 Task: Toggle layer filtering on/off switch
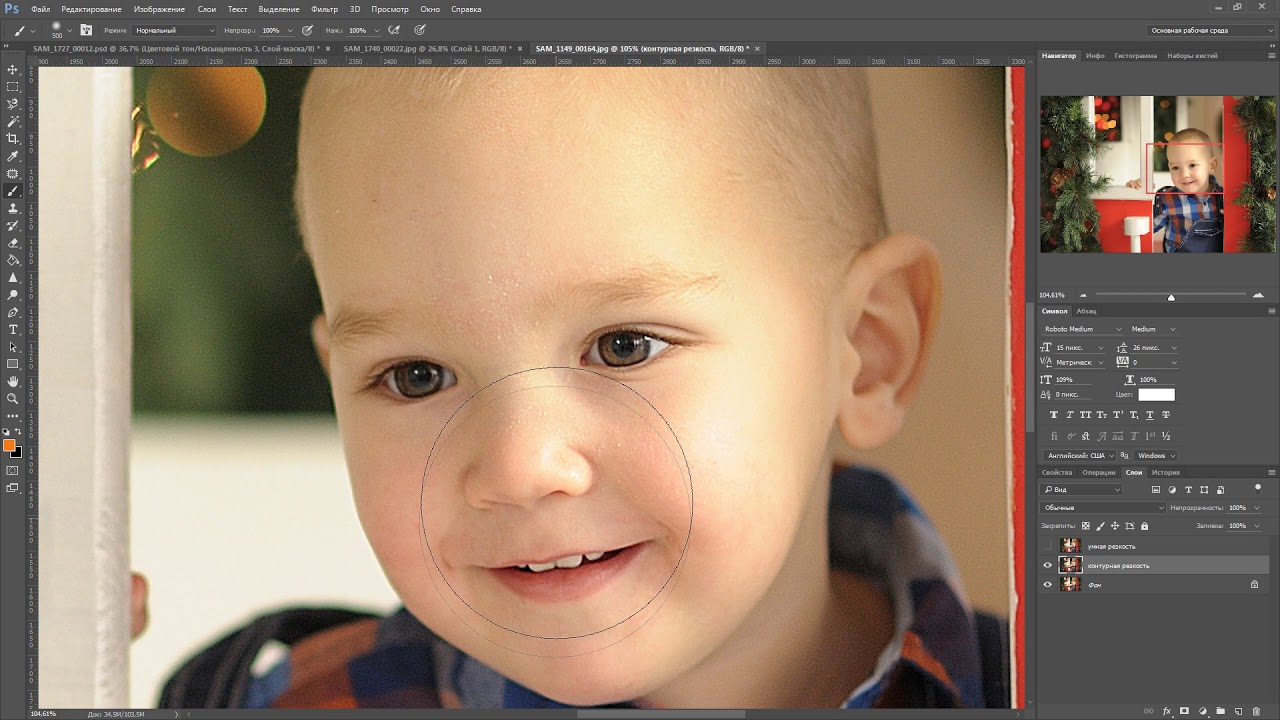click(x=1258, y=488)
